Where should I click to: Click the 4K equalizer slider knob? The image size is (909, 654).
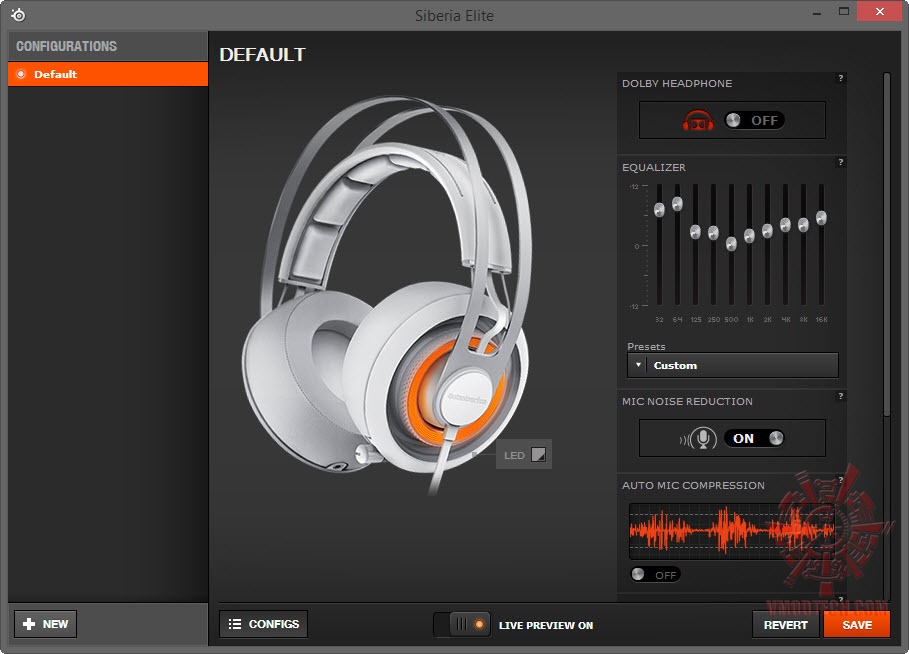pyautogui.click(x=785, y=225)
